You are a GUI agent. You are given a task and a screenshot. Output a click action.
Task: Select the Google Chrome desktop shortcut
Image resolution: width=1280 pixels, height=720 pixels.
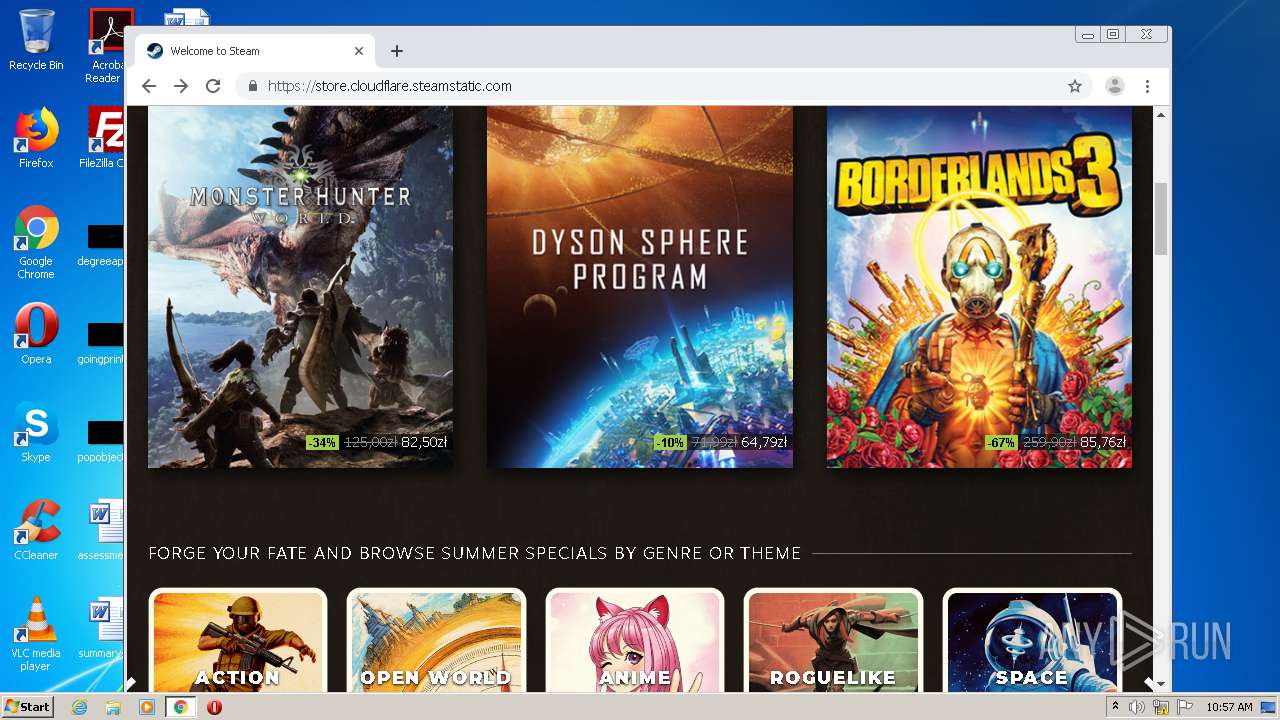point(36,243)
